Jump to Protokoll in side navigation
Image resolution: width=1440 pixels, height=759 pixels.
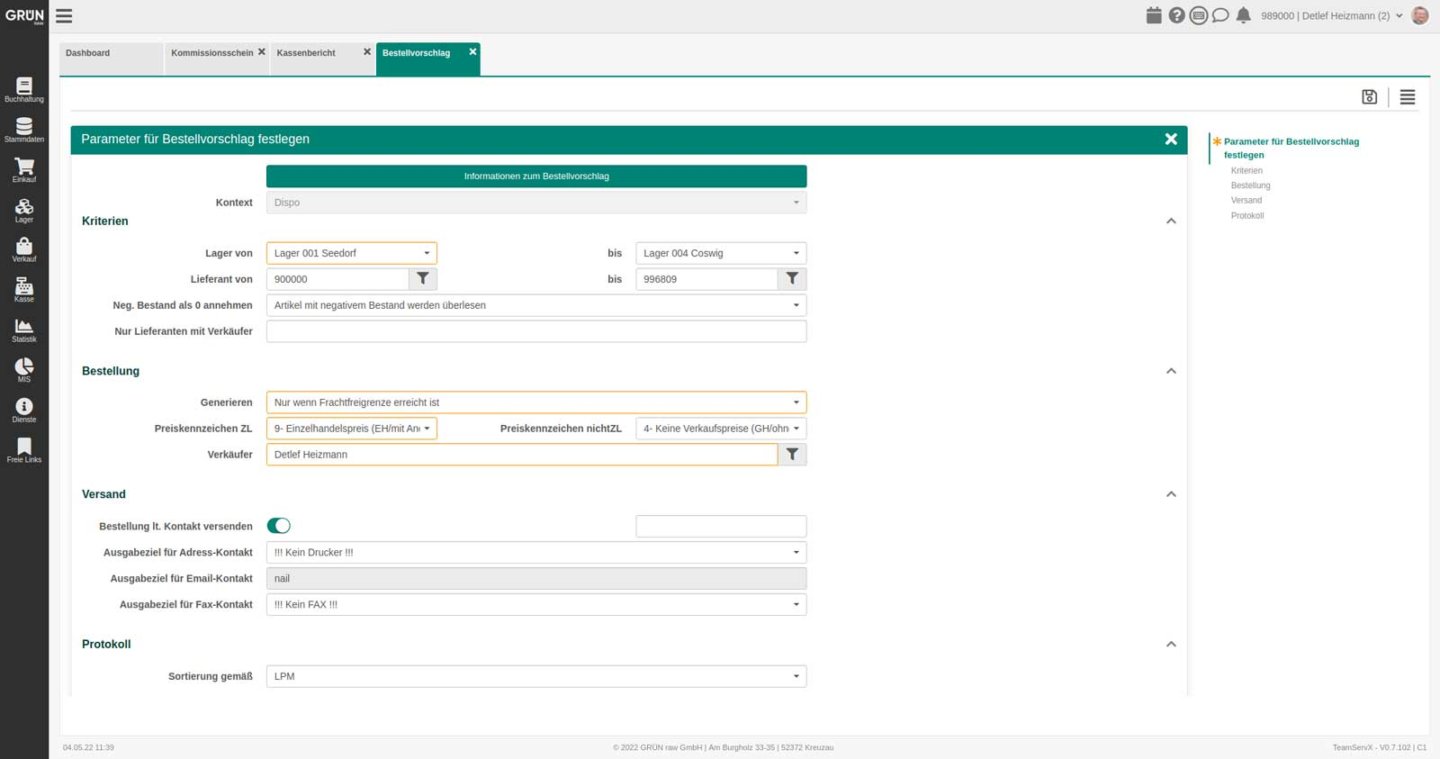(1247, 216)
